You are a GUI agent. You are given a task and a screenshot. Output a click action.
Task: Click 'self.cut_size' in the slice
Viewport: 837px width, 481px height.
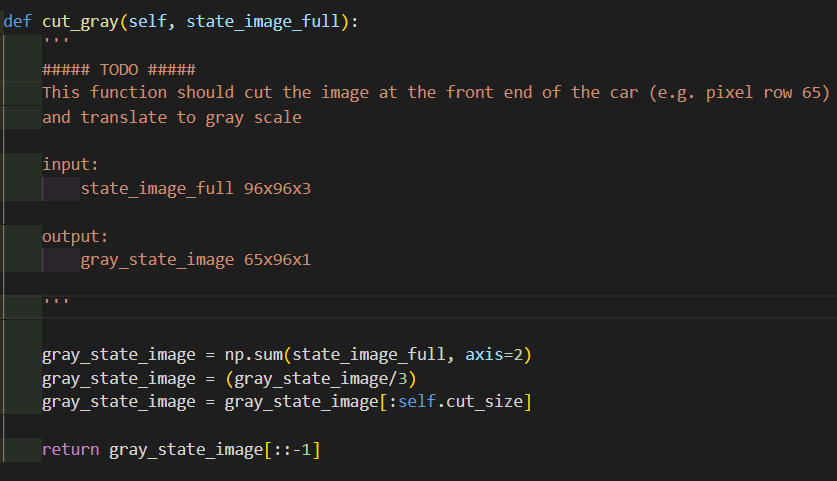tap(461, 401)
